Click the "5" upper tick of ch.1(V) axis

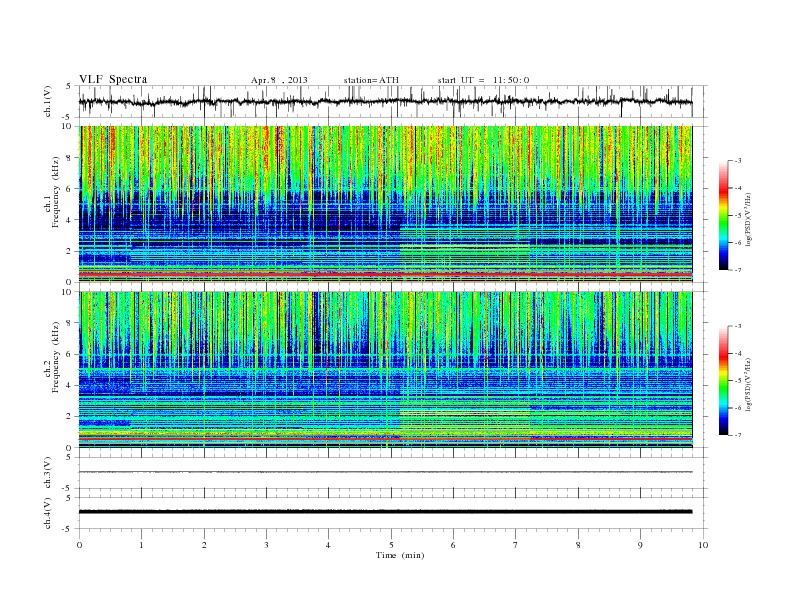69,86
